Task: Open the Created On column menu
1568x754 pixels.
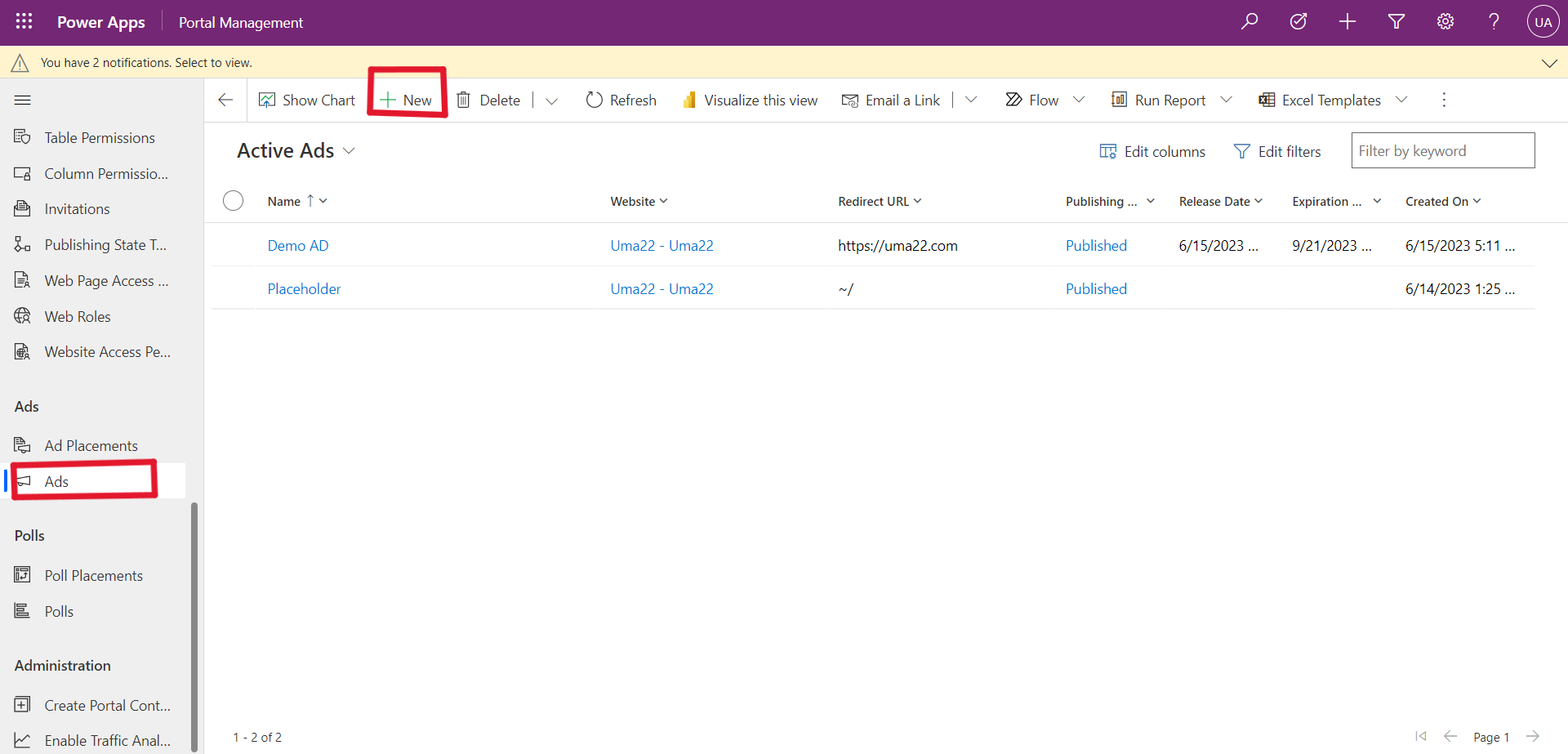Action: click(1443, 201)
